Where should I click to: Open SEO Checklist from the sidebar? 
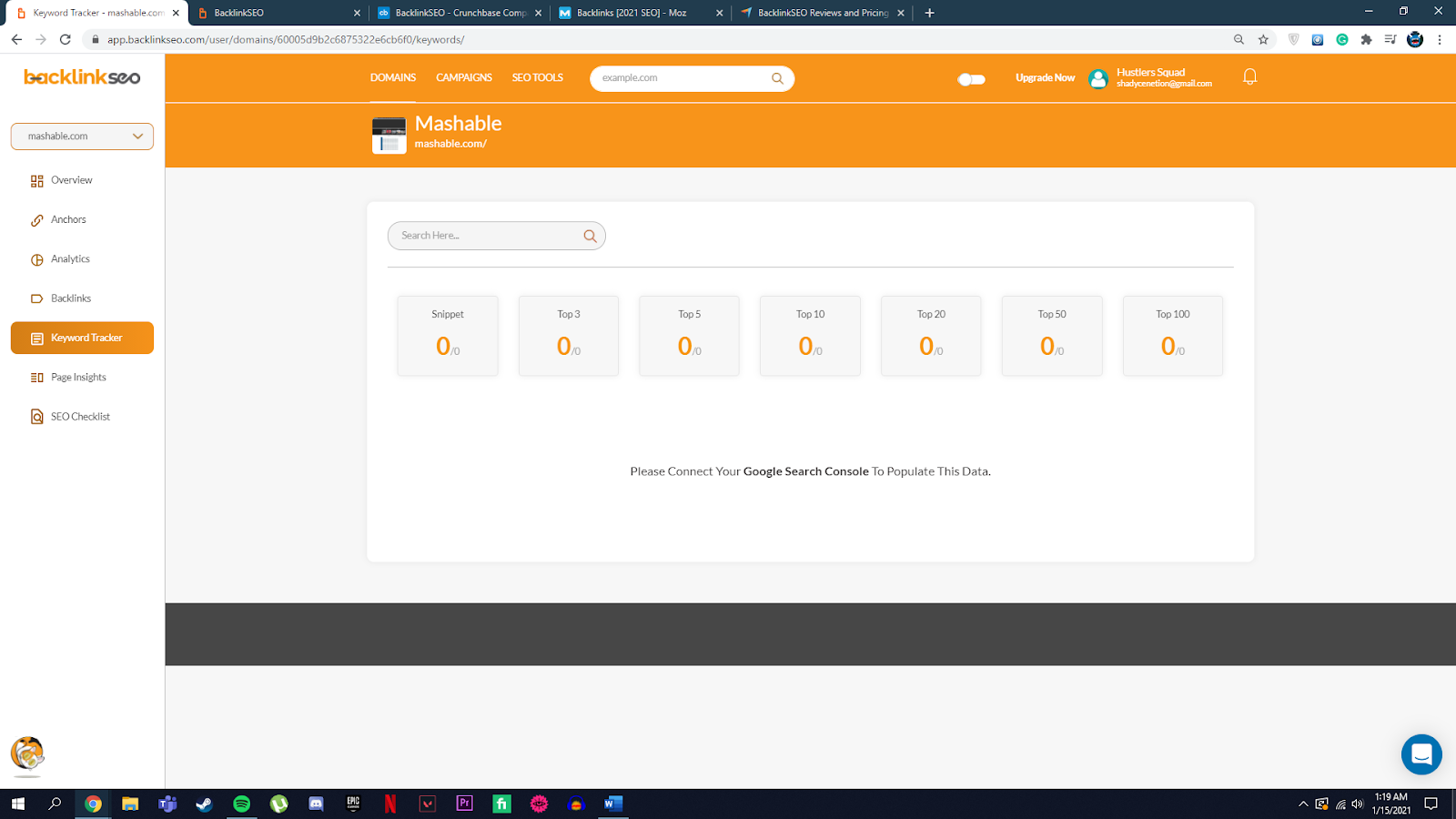tap(82, 417)
